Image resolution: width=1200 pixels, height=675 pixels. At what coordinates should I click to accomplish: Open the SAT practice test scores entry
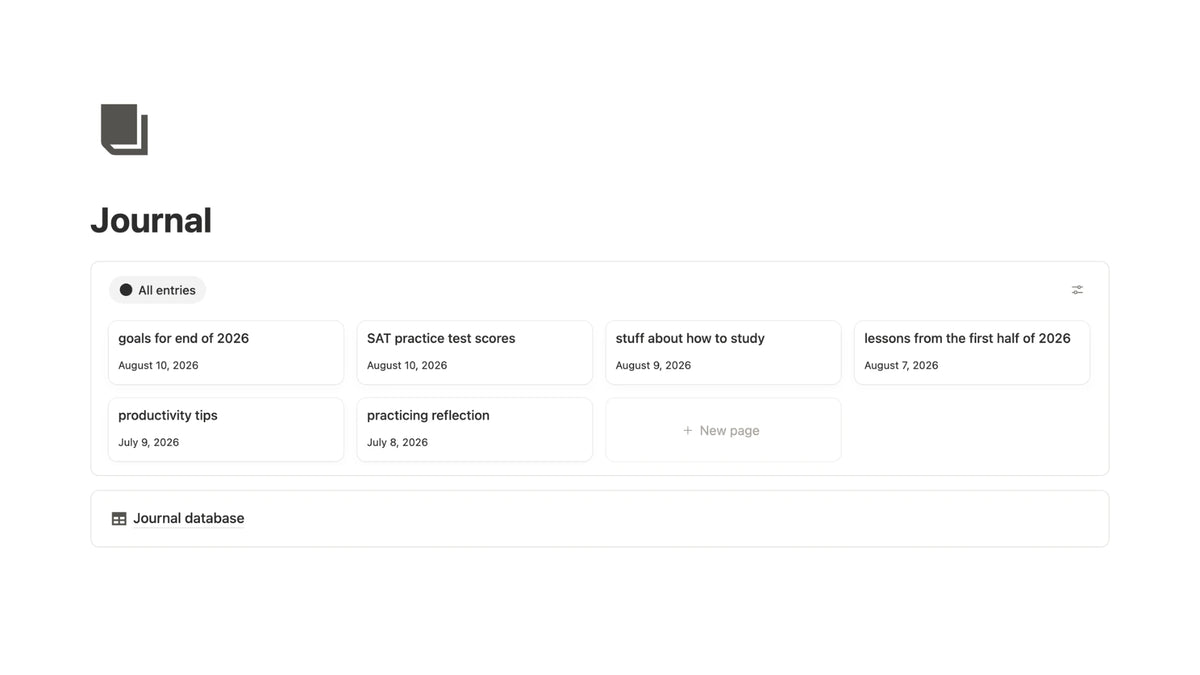[x=474, y=352]
